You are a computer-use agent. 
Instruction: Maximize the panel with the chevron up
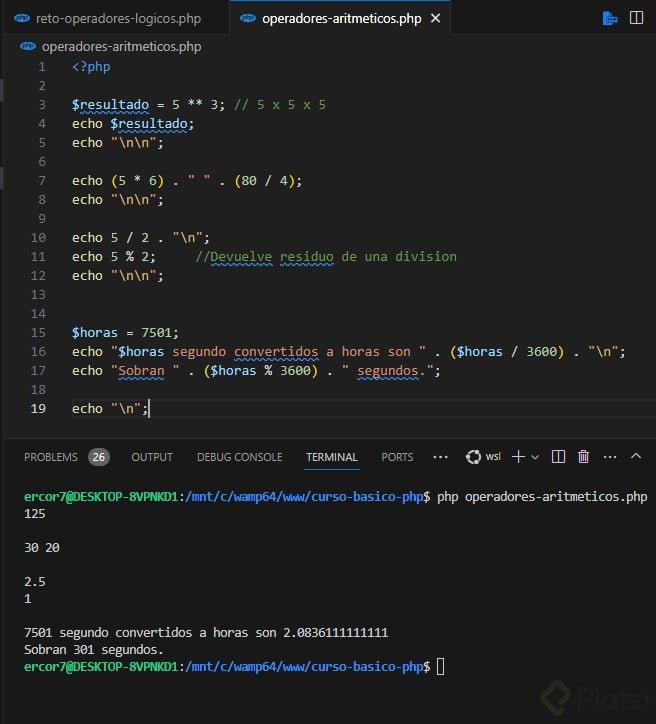tap(636, 456)
